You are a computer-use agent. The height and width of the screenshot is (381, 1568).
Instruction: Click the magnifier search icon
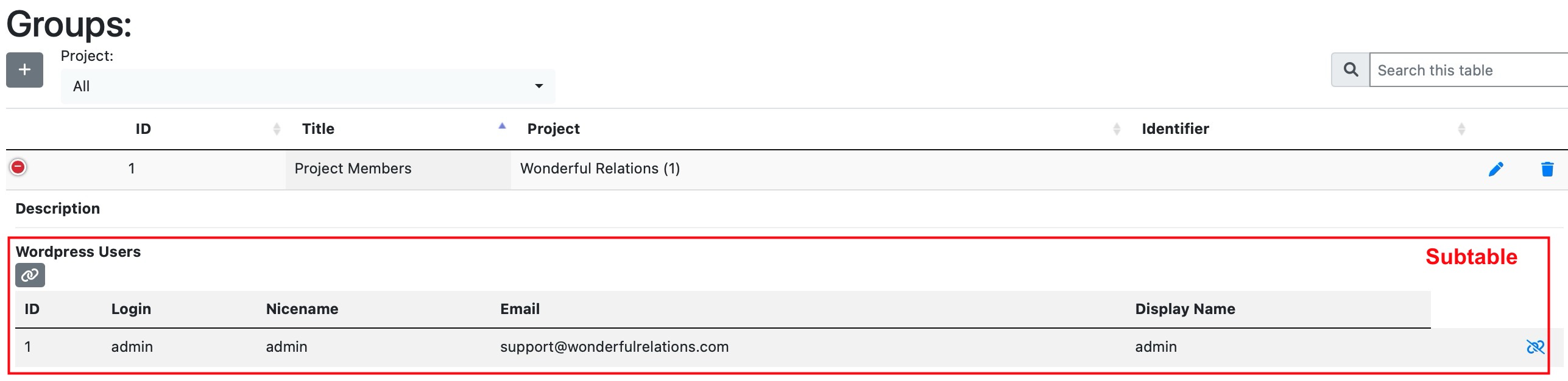pos(1351,70)
